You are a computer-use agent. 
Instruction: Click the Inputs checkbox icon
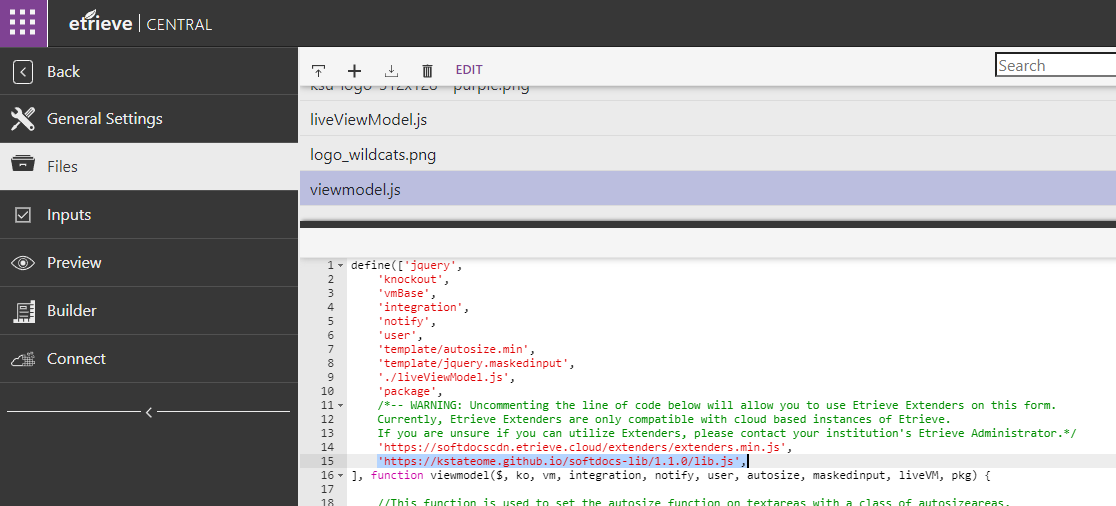(23, 215)
